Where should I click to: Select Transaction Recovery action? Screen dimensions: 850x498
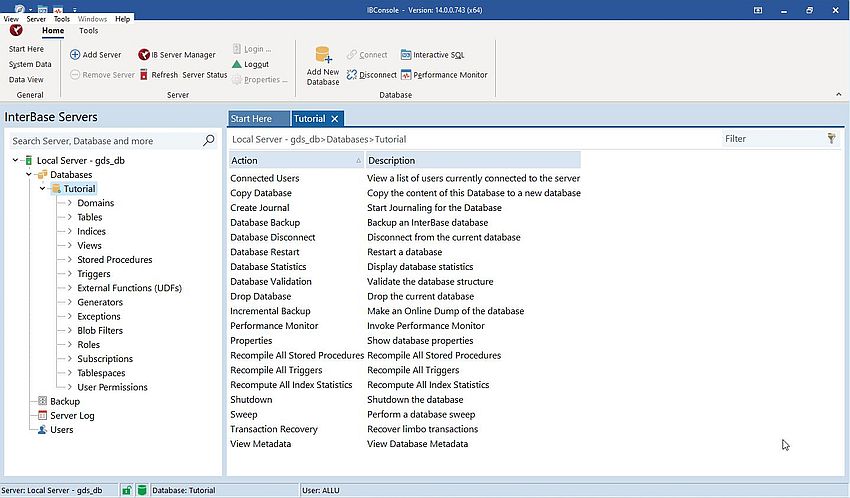pos(274,429)
